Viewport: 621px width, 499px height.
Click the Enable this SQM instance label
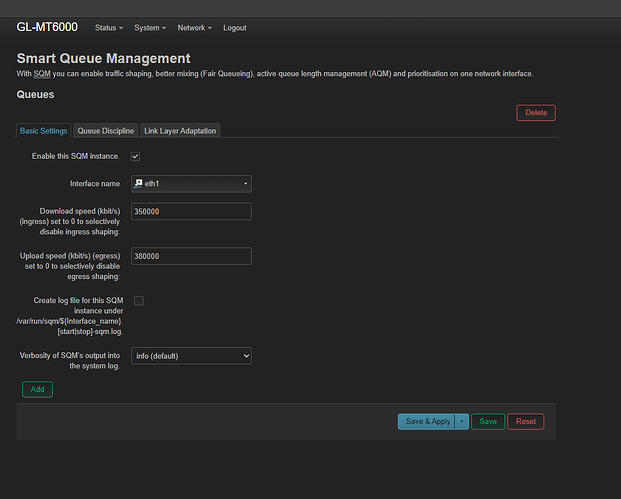(76, 156)
